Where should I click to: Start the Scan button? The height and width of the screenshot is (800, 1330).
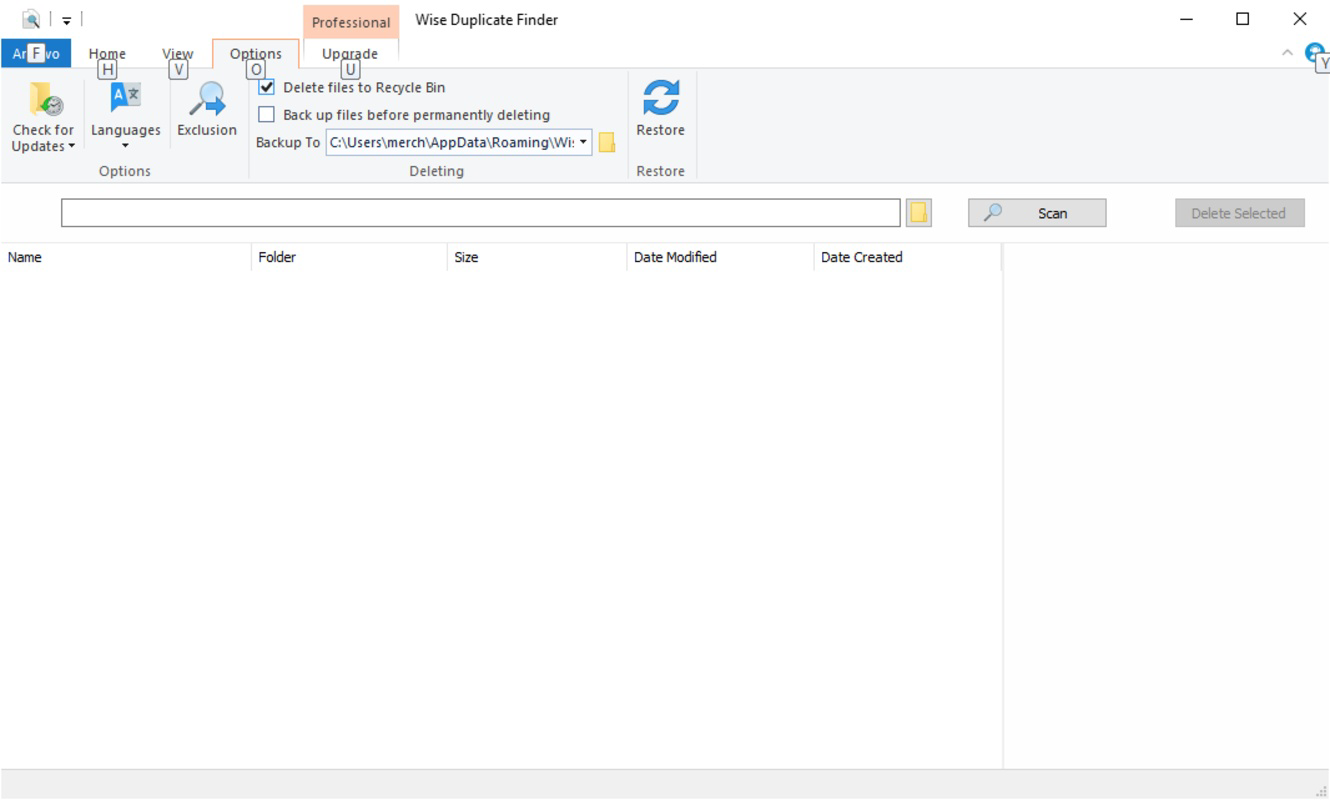pos(1037,213)
